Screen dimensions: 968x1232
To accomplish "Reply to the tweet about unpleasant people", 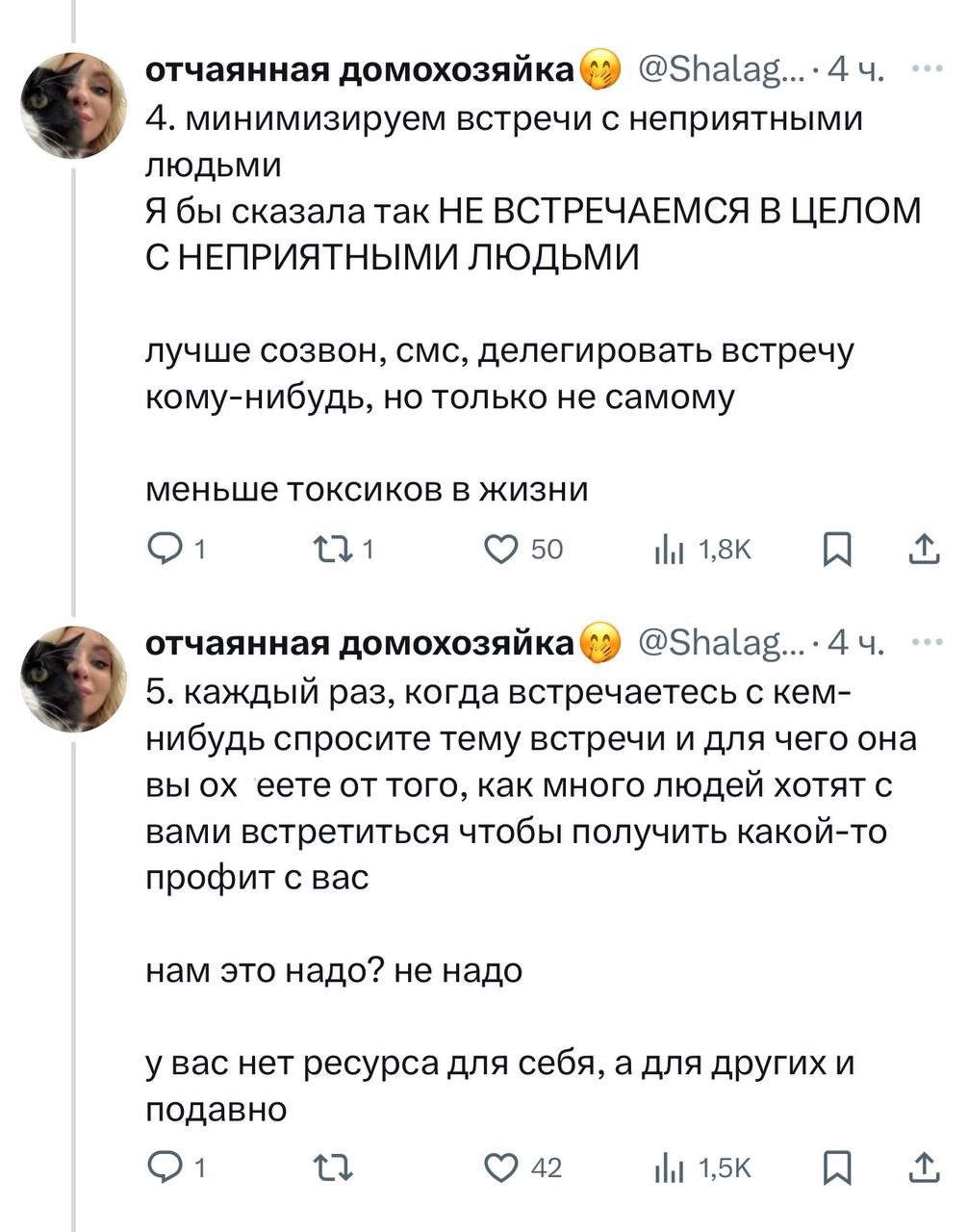I will tap(163, 550).
